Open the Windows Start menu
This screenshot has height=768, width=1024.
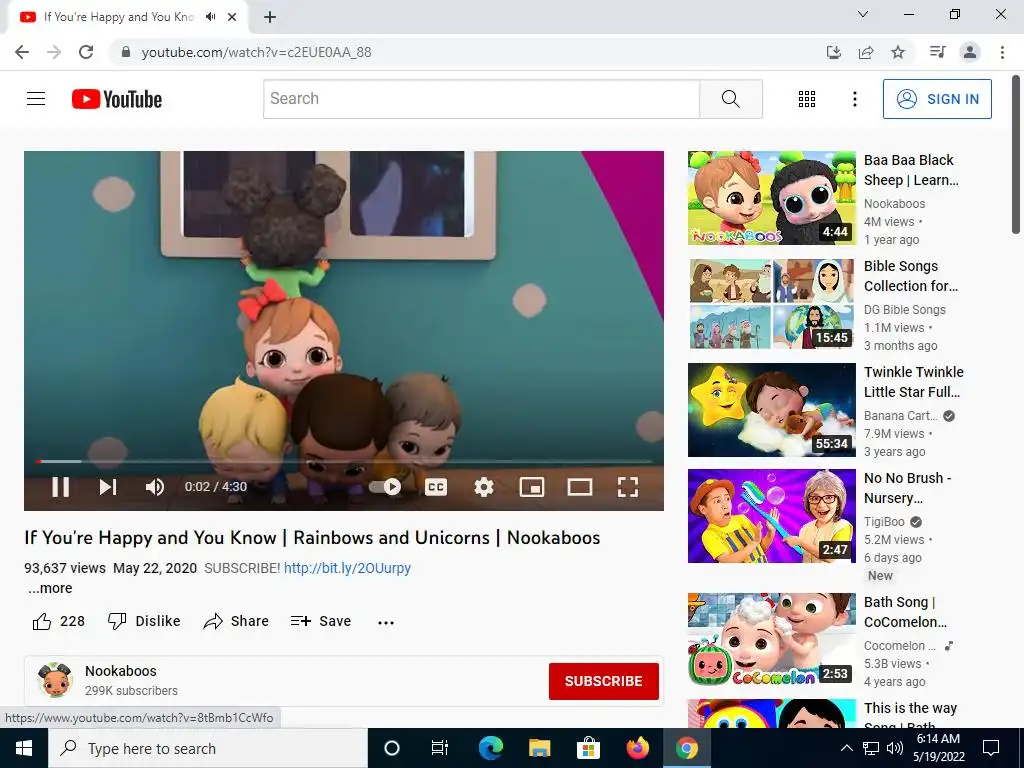coord(24,748)
